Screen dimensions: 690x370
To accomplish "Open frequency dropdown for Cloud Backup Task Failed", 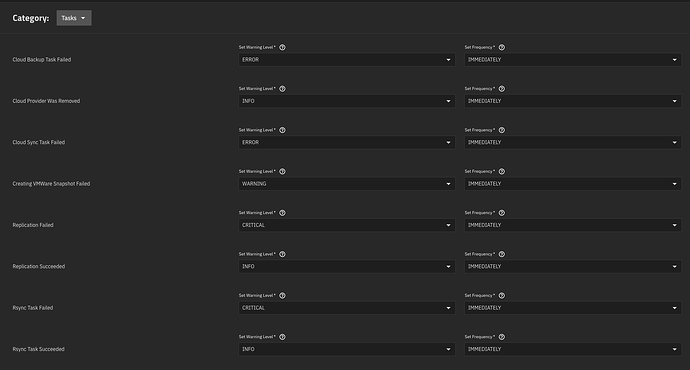I will coord(573,60).
